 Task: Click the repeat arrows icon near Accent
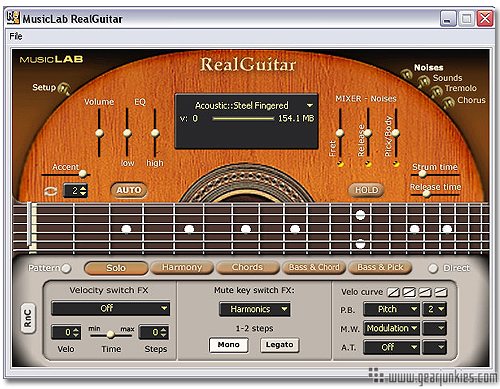(x=51, y=191)
